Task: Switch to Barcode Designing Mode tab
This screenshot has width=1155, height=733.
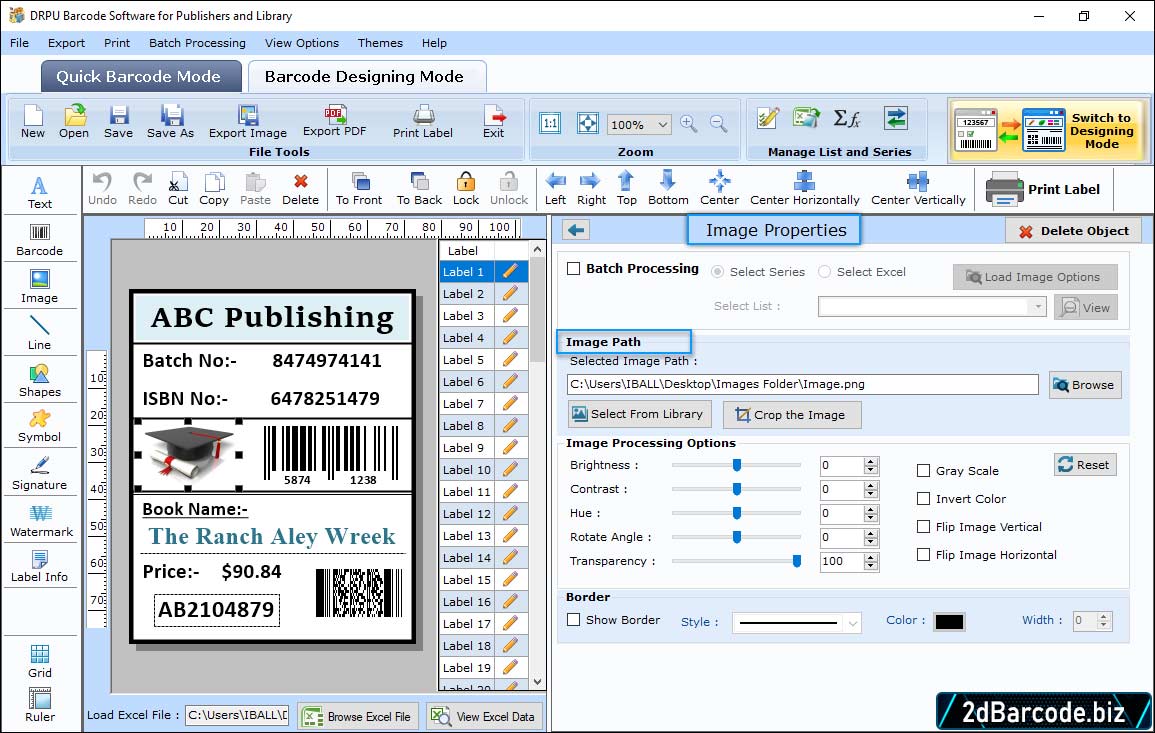Action: point(366,77)
